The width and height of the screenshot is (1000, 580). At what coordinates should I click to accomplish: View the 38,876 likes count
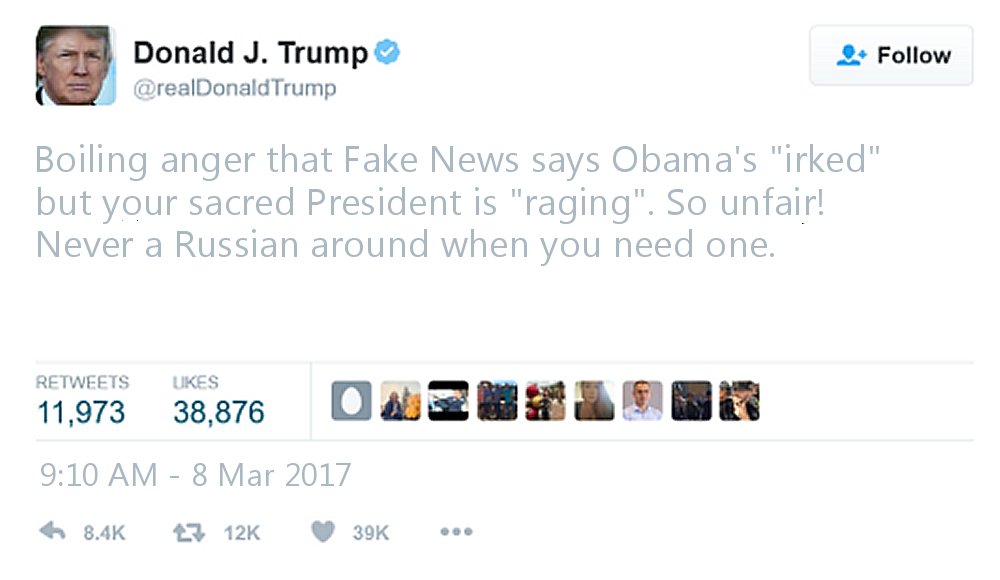(218, 412)
